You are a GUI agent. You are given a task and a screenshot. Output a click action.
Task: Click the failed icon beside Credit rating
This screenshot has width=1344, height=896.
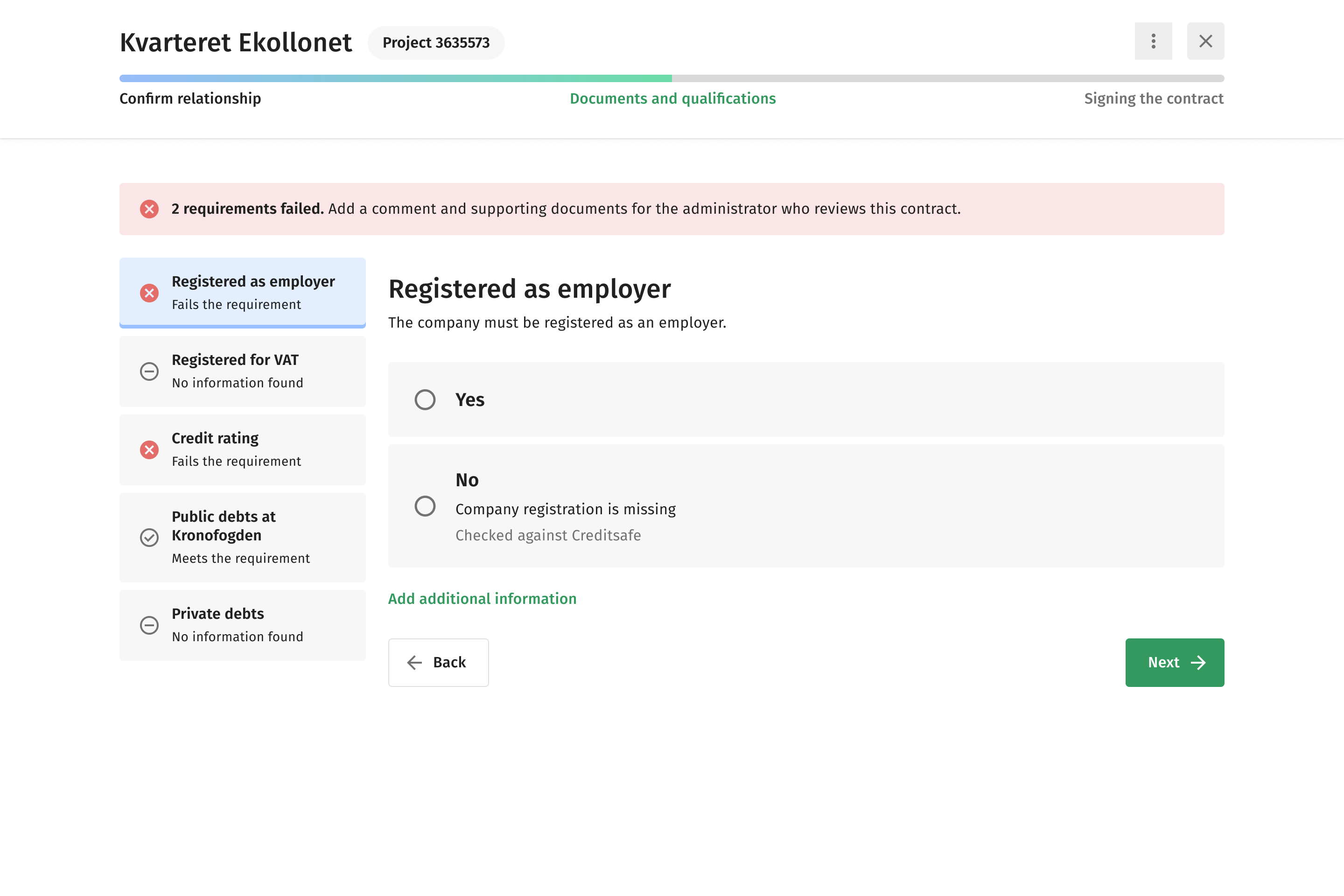pos(149,450)
